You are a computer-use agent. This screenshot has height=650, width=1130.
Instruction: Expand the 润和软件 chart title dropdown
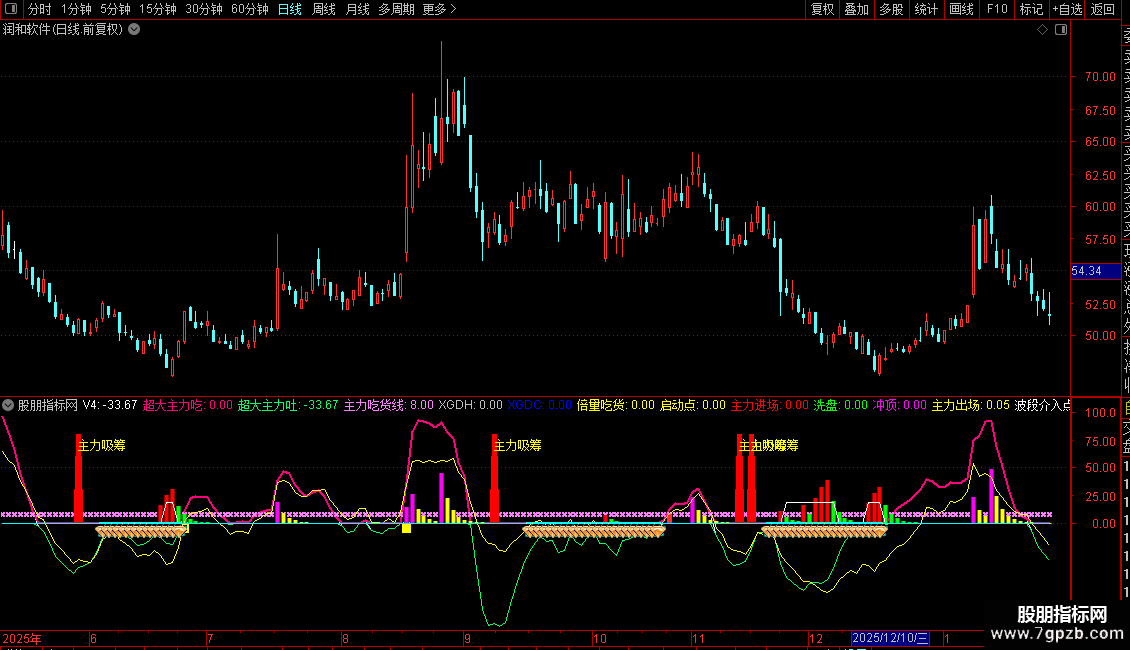(x=134, y=30)
